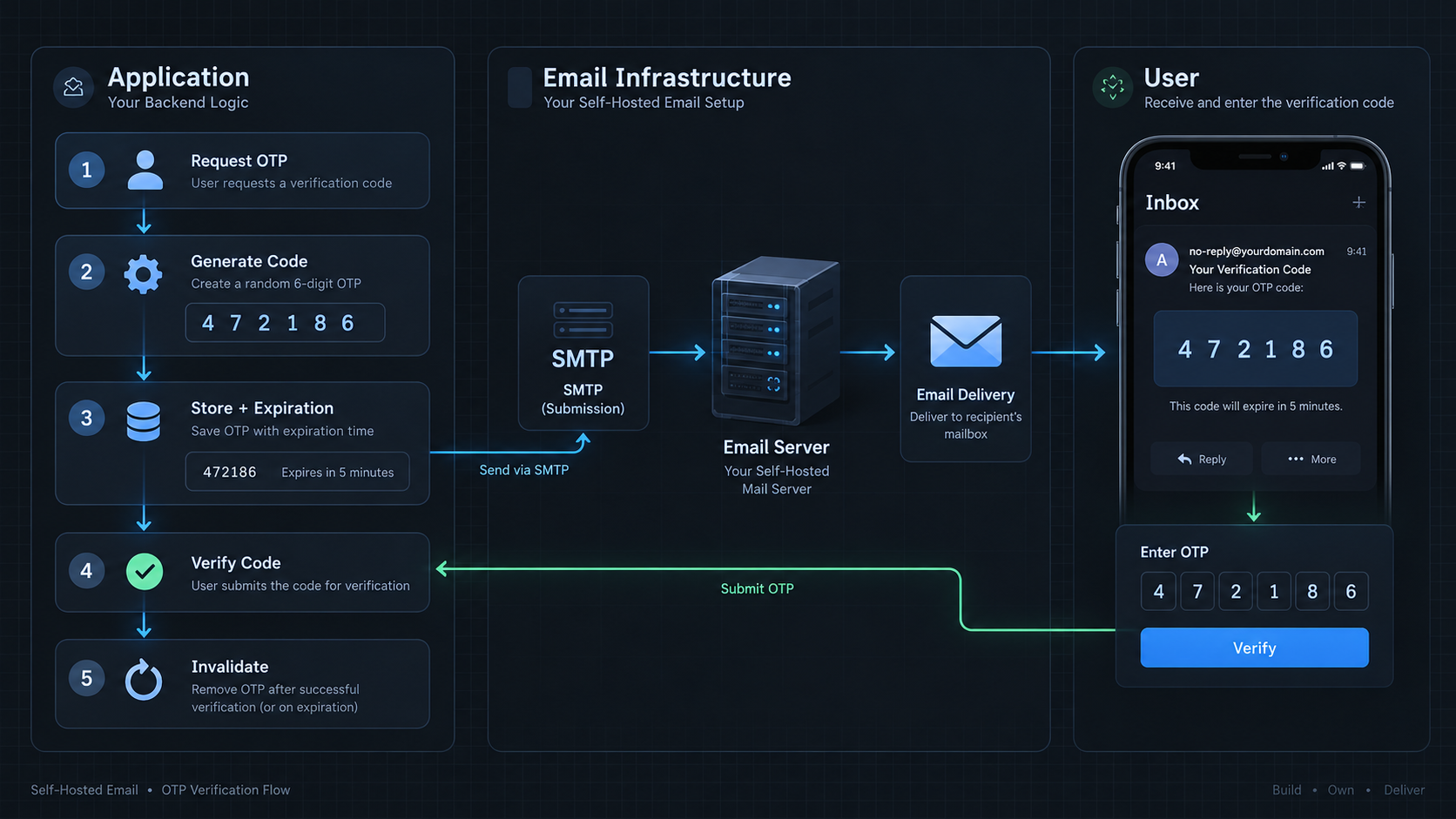Click the 'Your Backend Logic' subtitle
This screenshot has width=1456, height=819.
coord(179,103)
